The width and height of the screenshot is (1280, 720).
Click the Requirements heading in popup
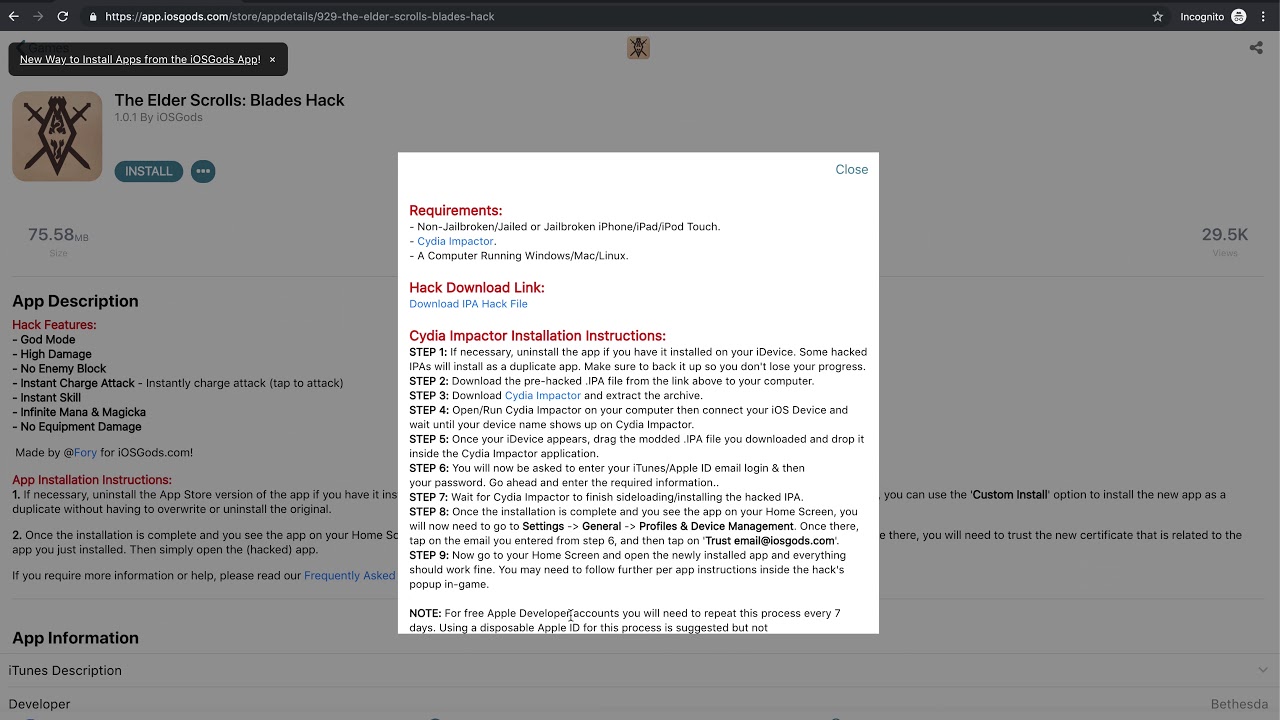[x=456, y=210]
